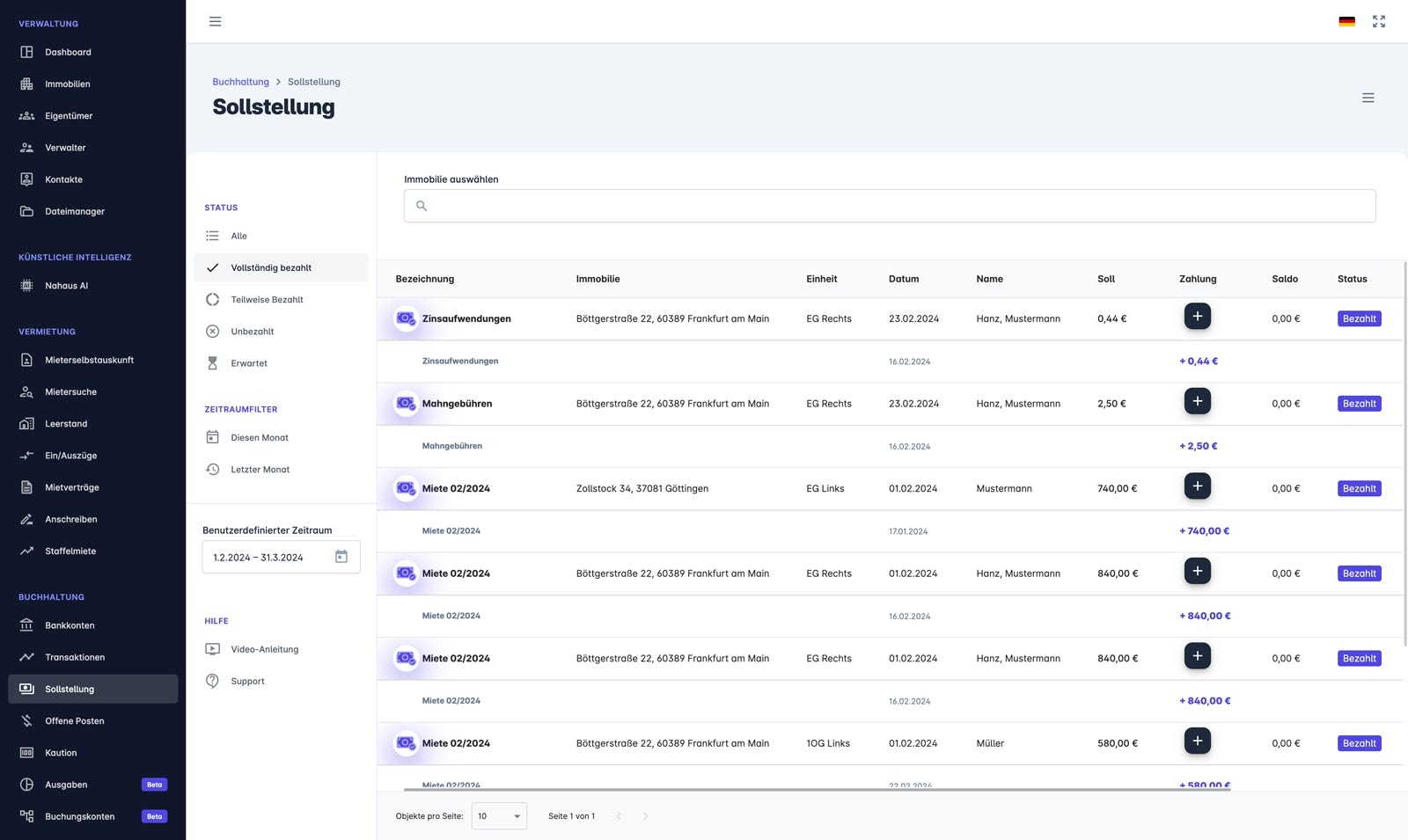
Task: Open the Video-Anleitung help link
Action: (x=264, y=649)
